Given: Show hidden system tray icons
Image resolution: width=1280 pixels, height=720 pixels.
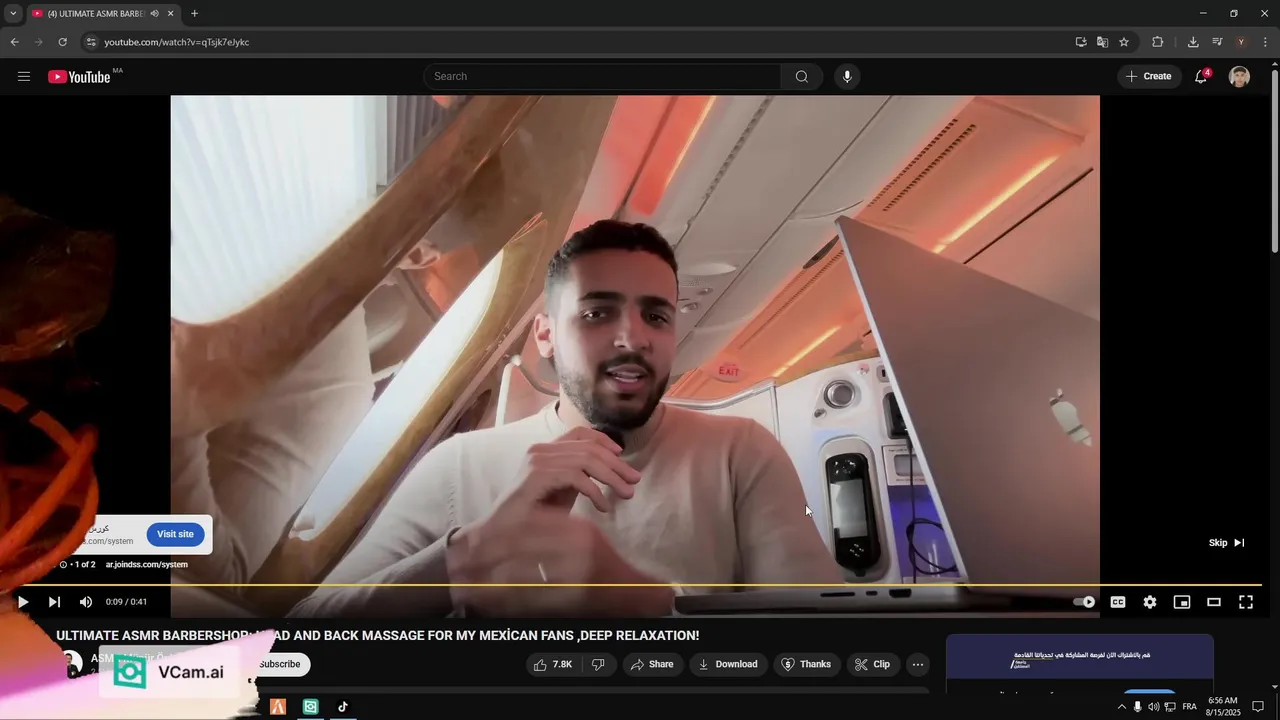Looking at the screenshot, I should click(x=1121, y=707).
